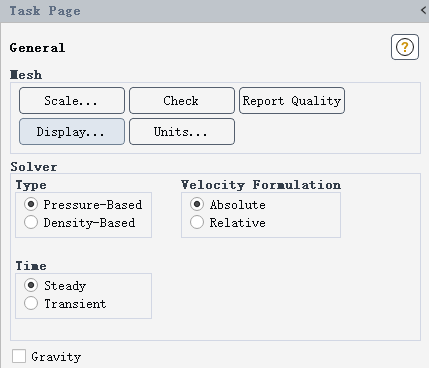
Task: Open the mesh Display... dialog
Action: (72, 132)
